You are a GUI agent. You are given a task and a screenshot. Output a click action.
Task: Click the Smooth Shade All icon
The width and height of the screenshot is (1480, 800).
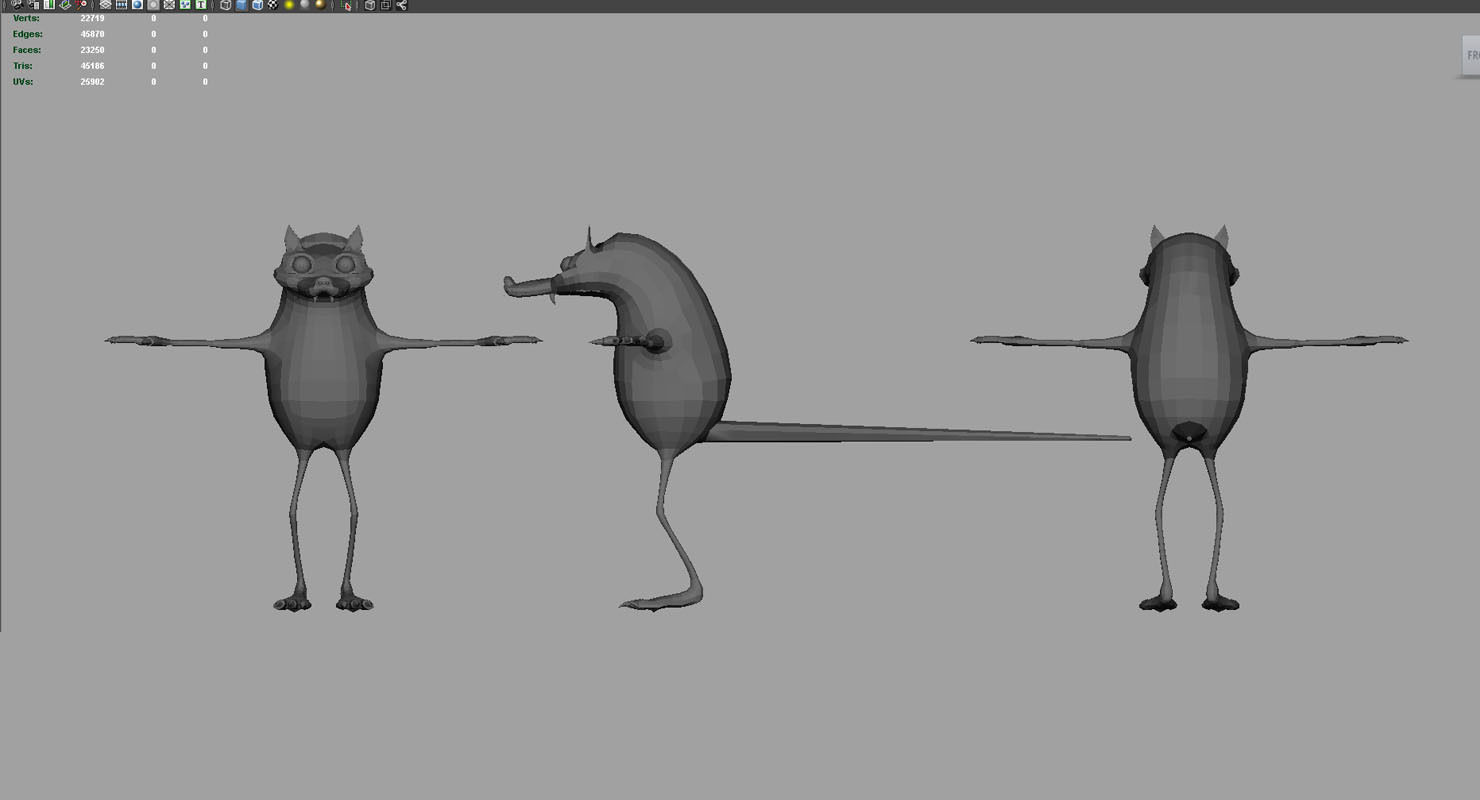click(x=240, y=6)
